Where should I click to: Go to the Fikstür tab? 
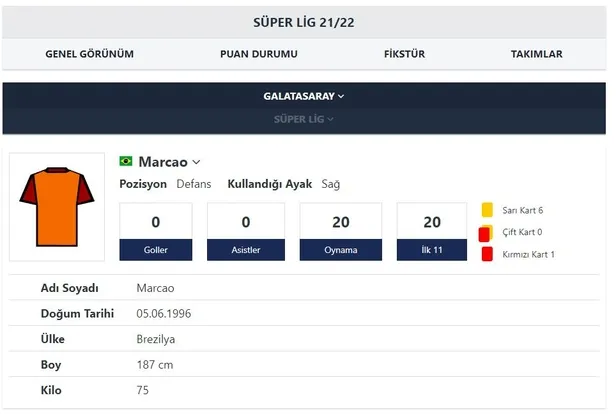[x=407, y=54]
